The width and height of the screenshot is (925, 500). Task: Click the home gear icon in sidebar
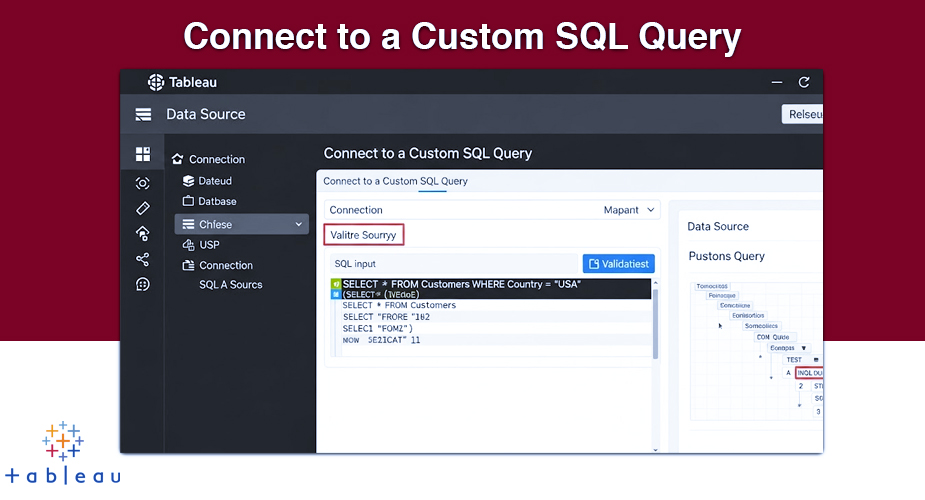point(143,233)
